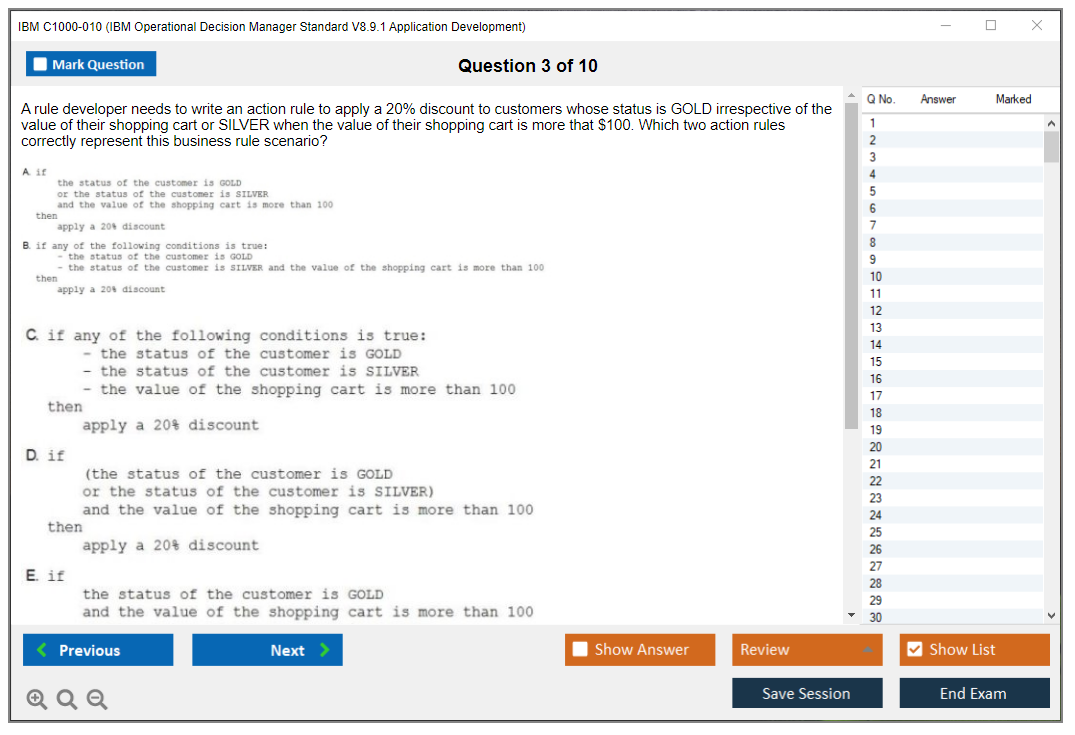Click the reset zoom magnifier icon

point(67,700)
